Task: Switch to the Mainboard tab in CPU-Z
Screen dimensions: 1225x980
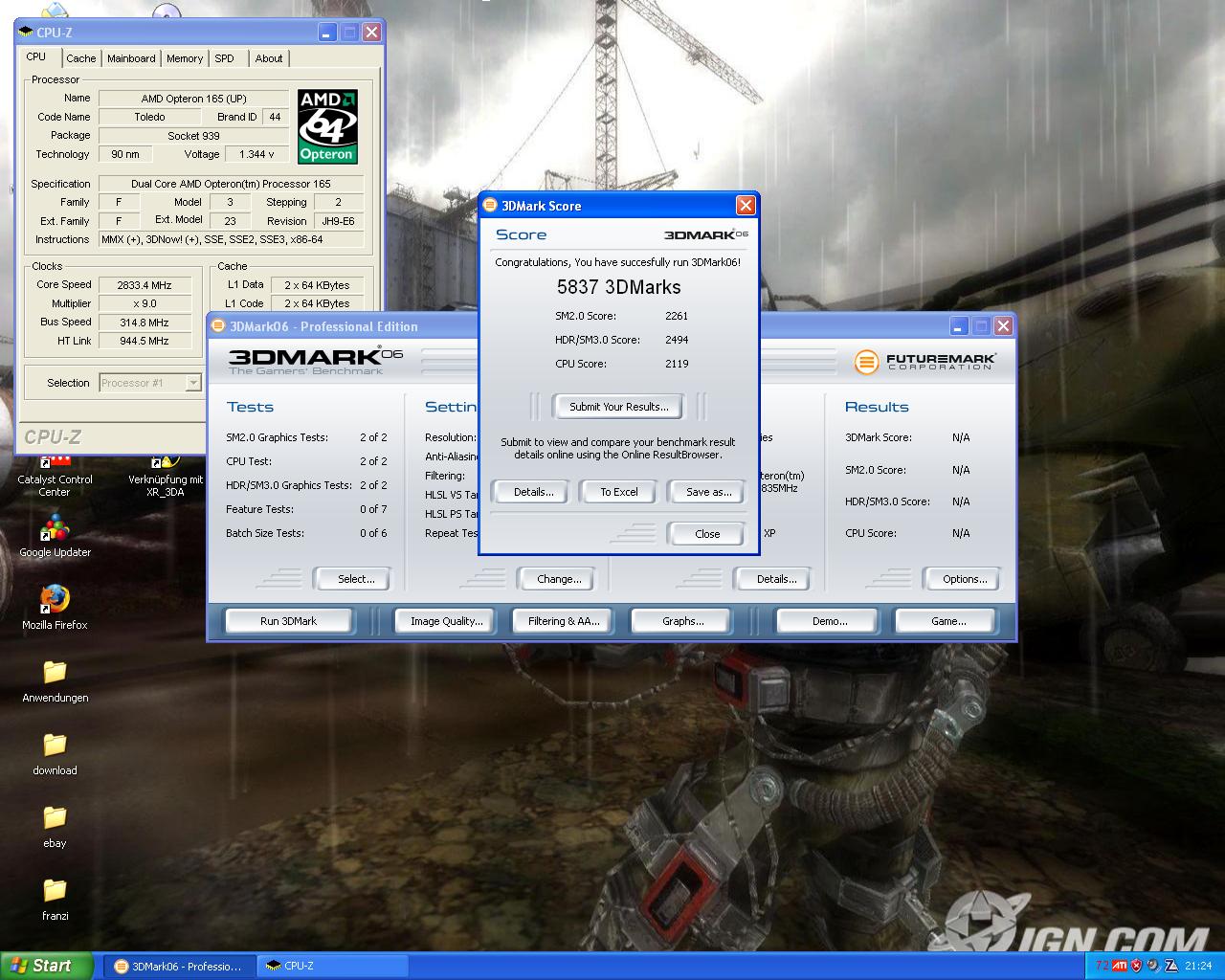Action: [x=131, y=58]
